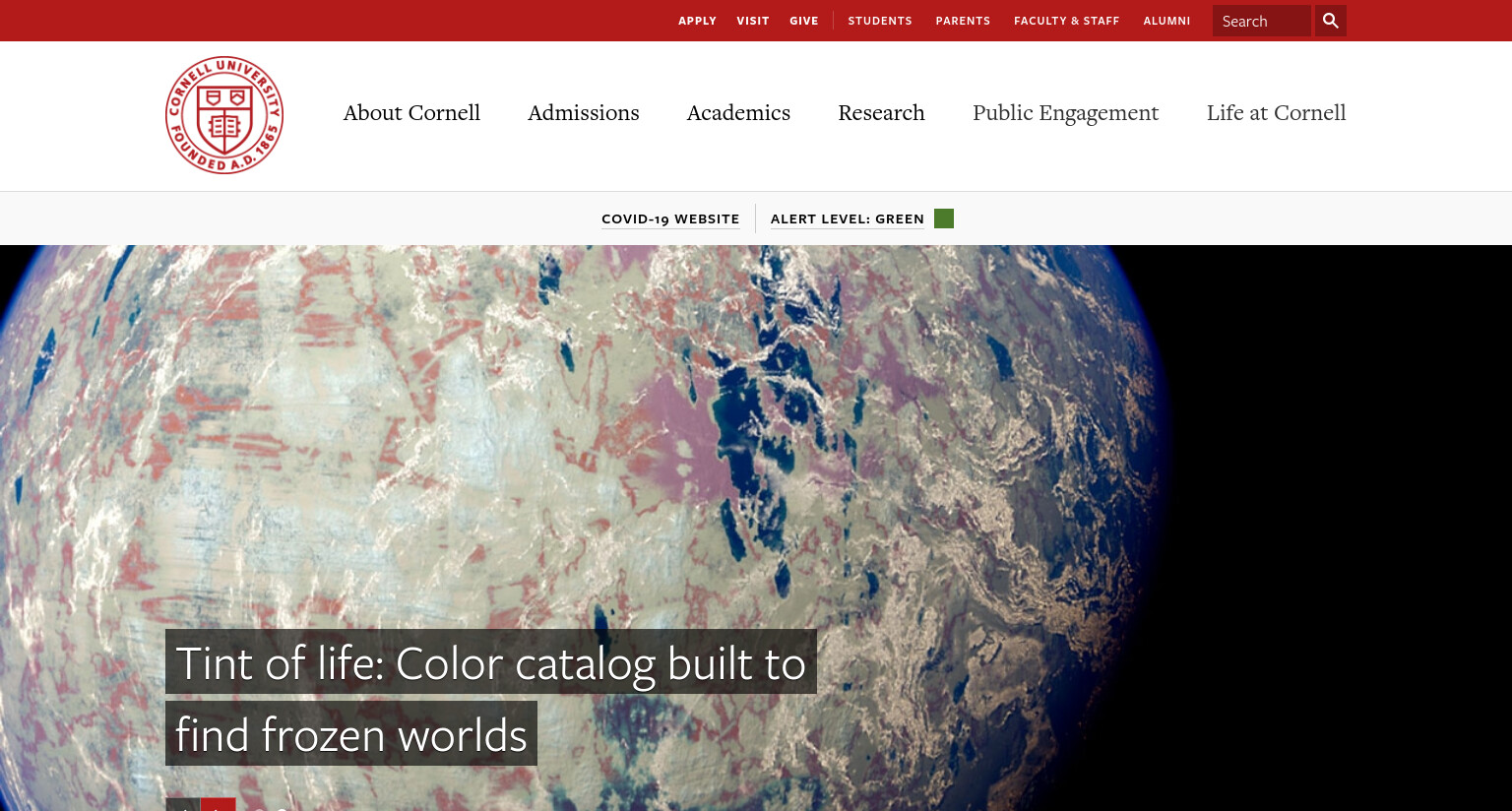Open the Academics menu
This screenshot has height=811, width=1512.
738,113
